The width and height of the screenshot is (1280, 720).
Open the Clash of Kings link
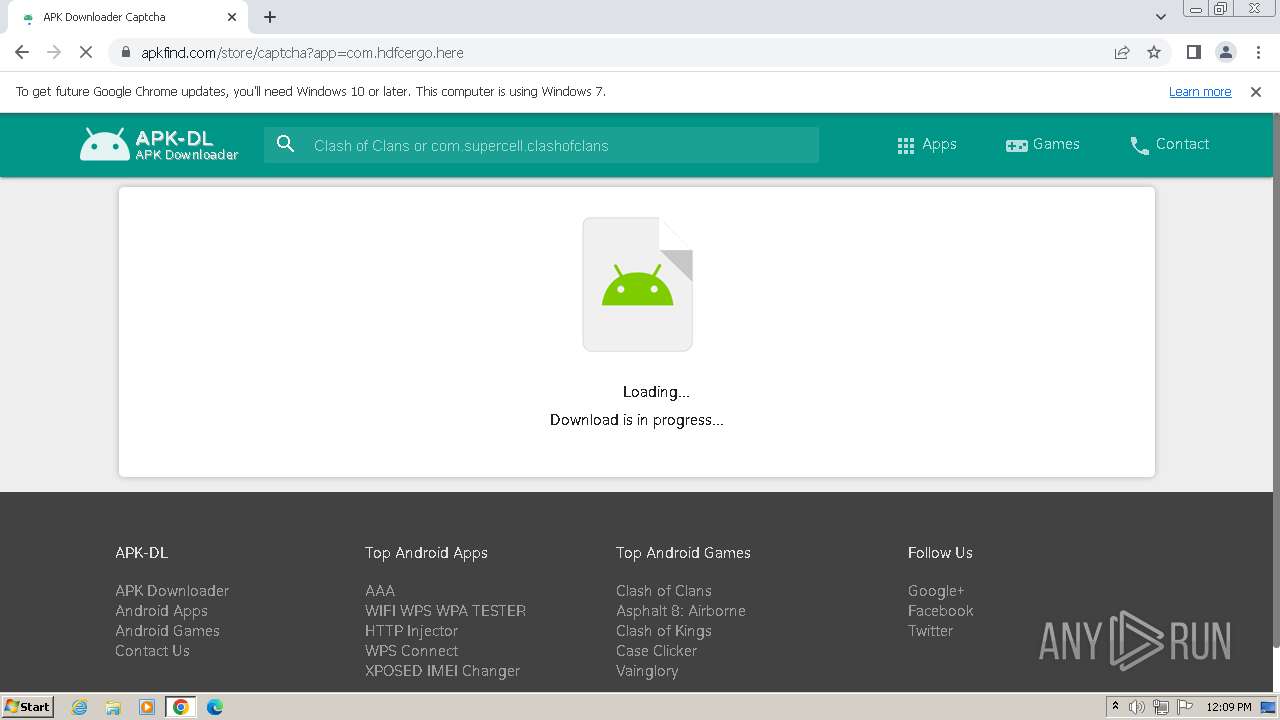click(x=664, y=631)
